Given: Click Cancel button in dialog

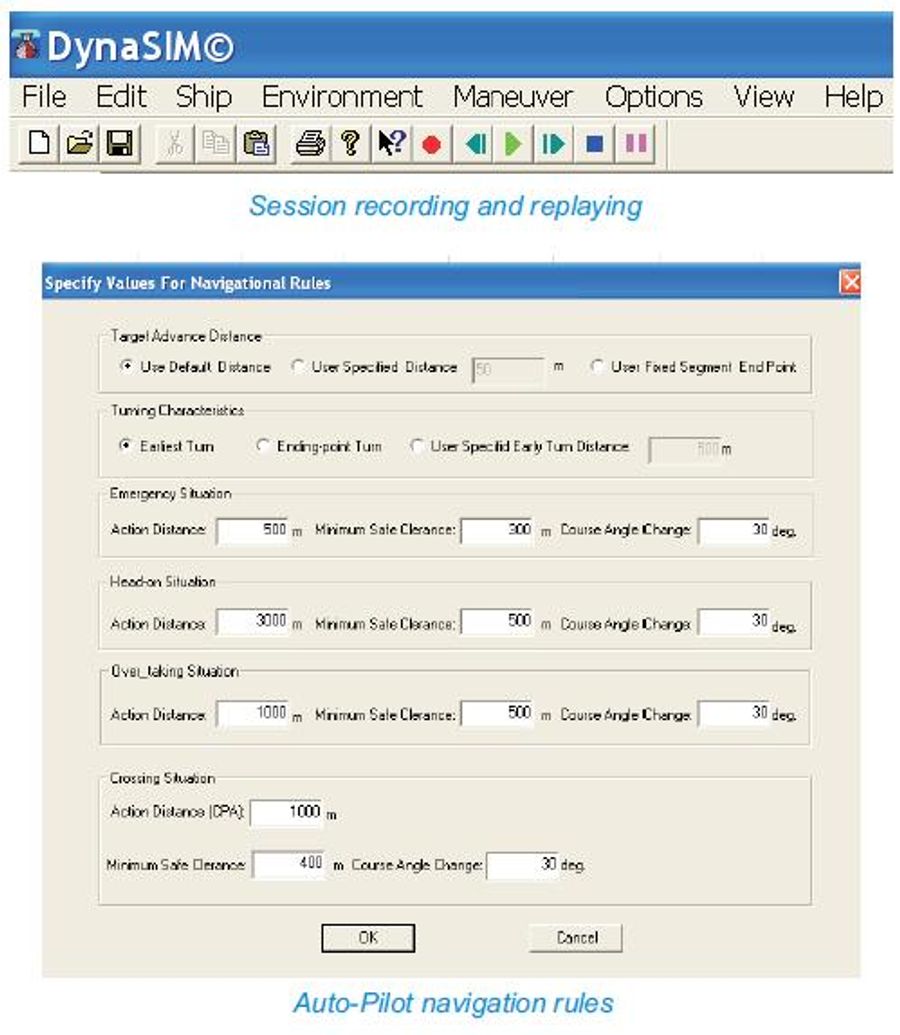Looking at the screenshot, I should (x=576, y=938).
